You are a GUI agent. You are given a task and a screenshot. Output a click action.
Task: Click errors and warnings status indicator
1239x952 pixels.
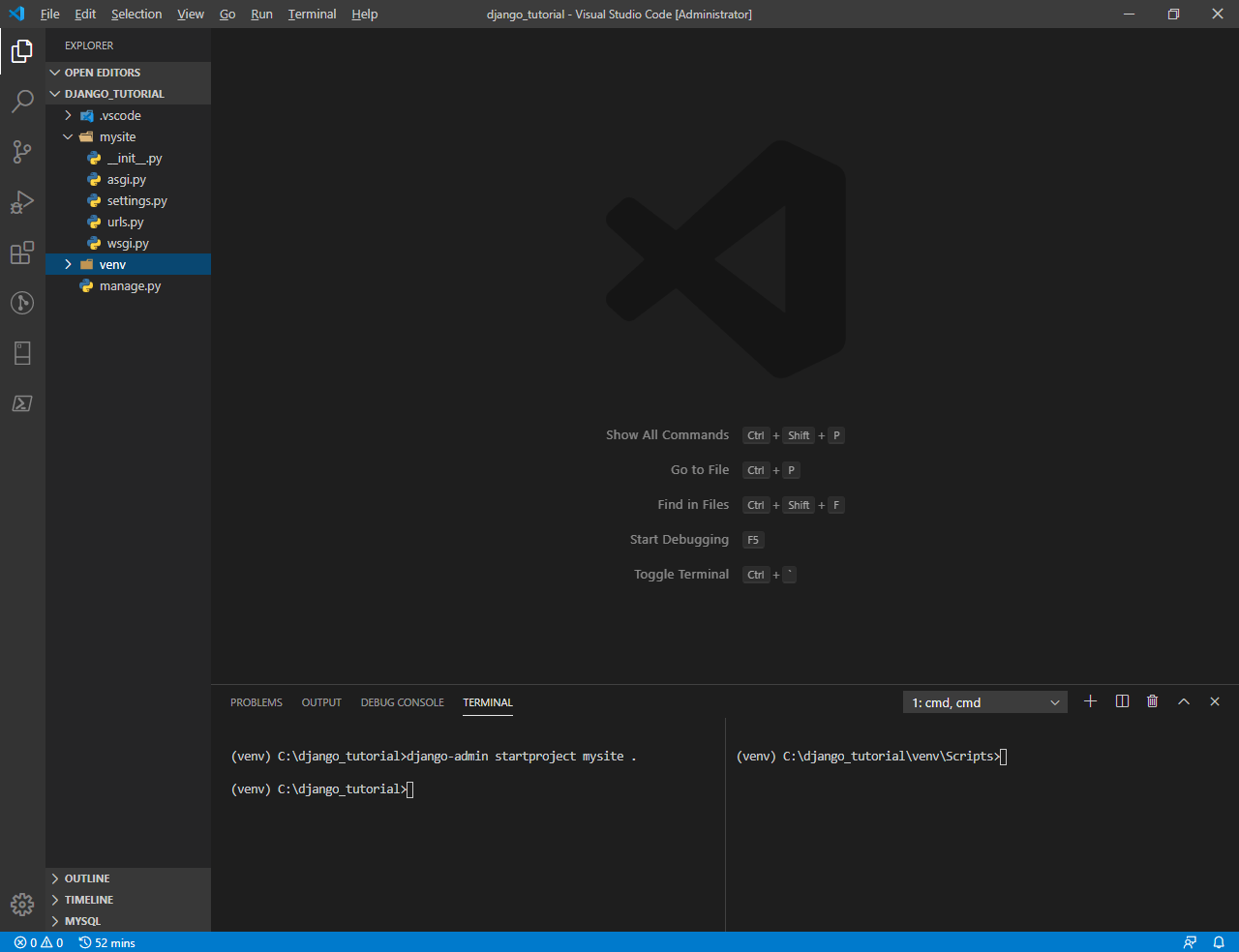tap(39, 942)
